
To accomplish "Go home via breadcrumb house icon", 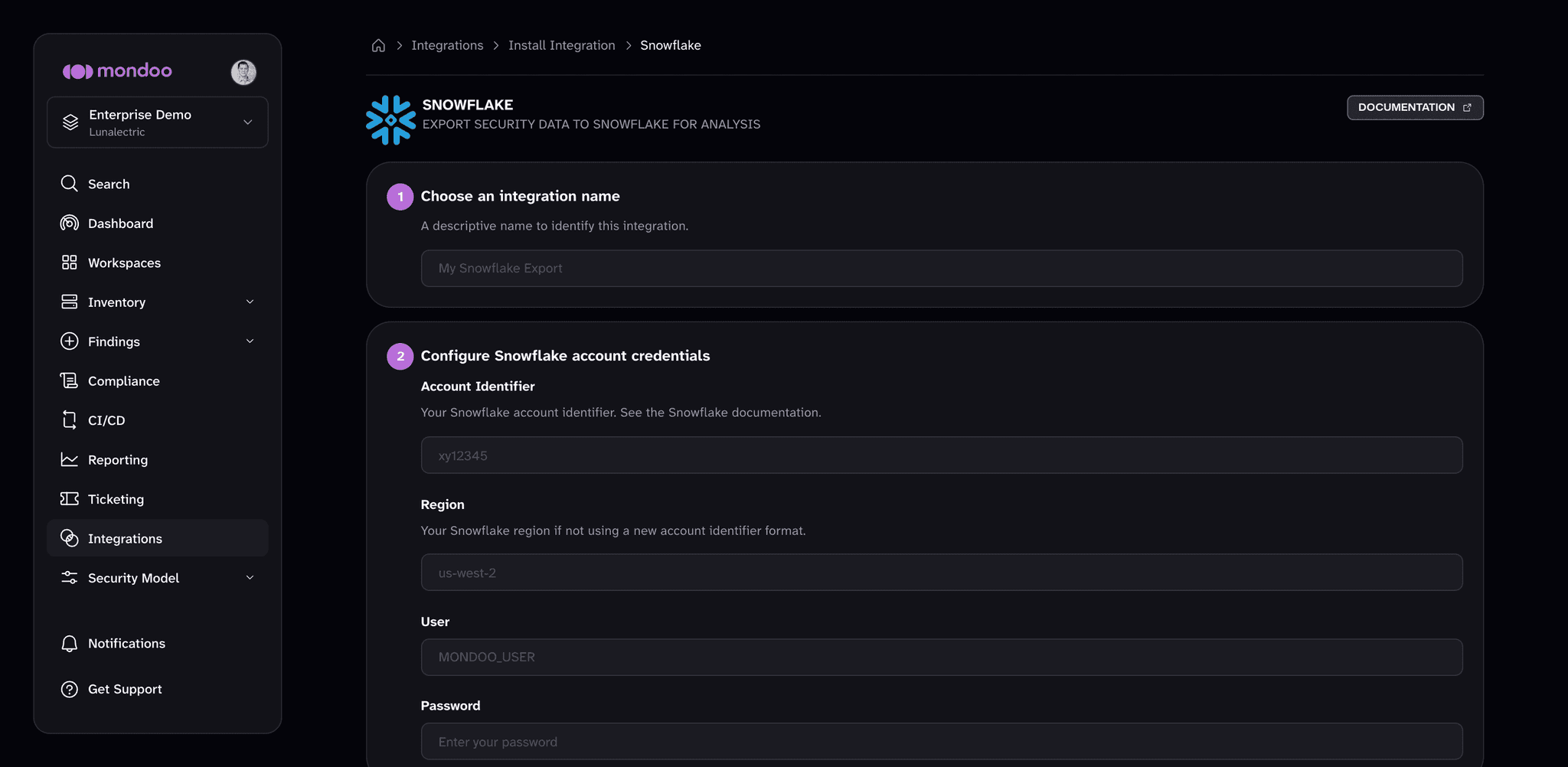I will 378,45.
